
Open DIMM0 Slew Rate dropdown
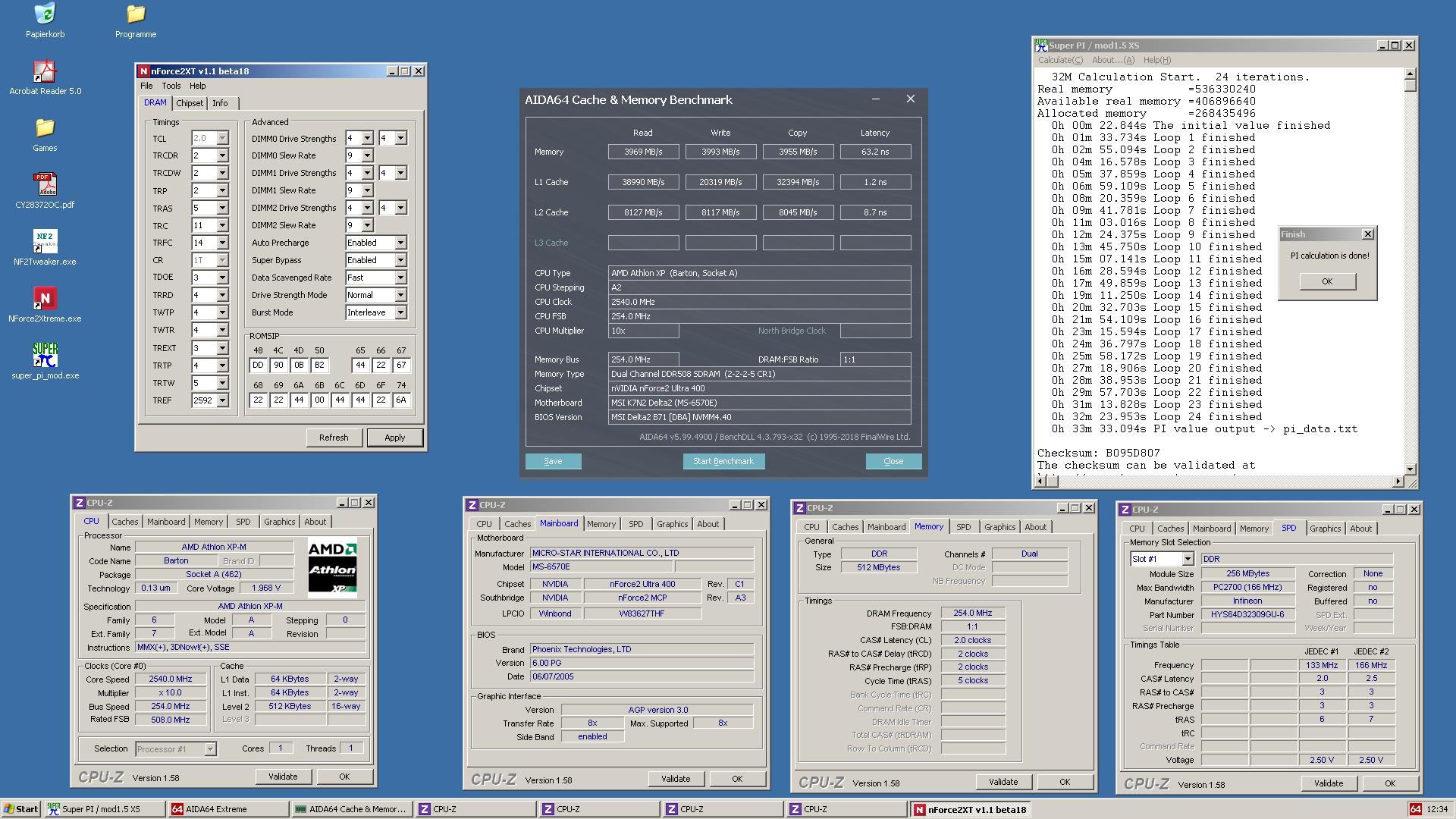[x=367, y=155]
